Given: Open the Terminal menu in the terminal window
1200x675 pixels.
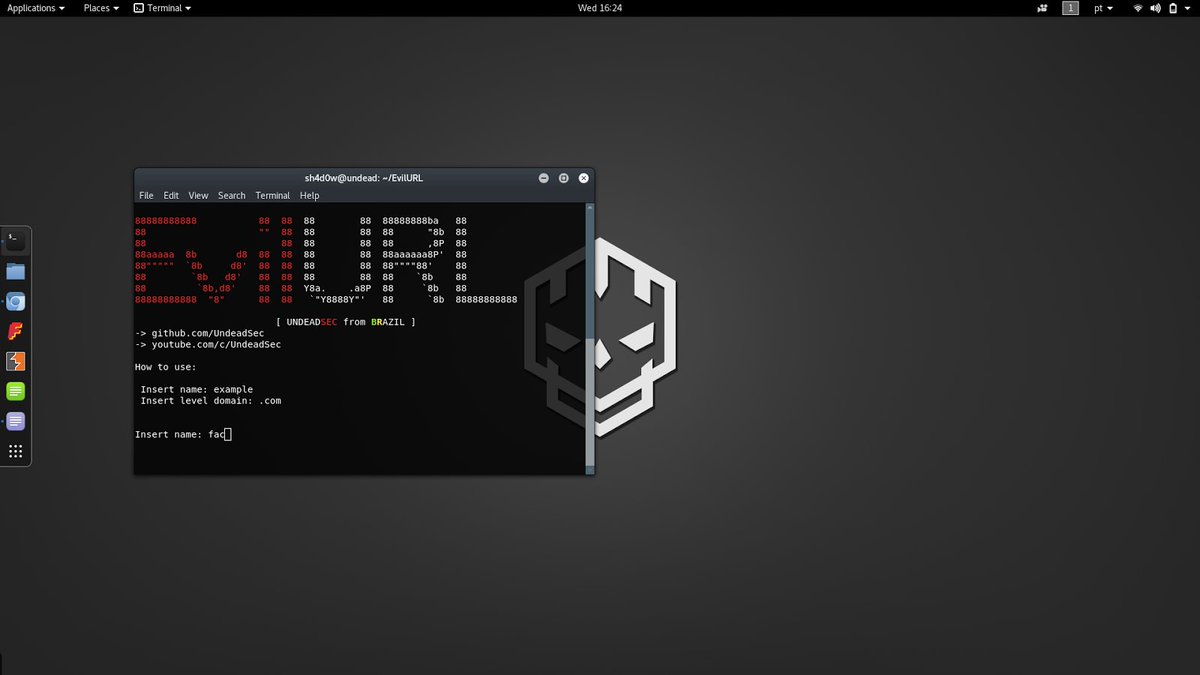Looking at the screenshot, I should 272,196.
